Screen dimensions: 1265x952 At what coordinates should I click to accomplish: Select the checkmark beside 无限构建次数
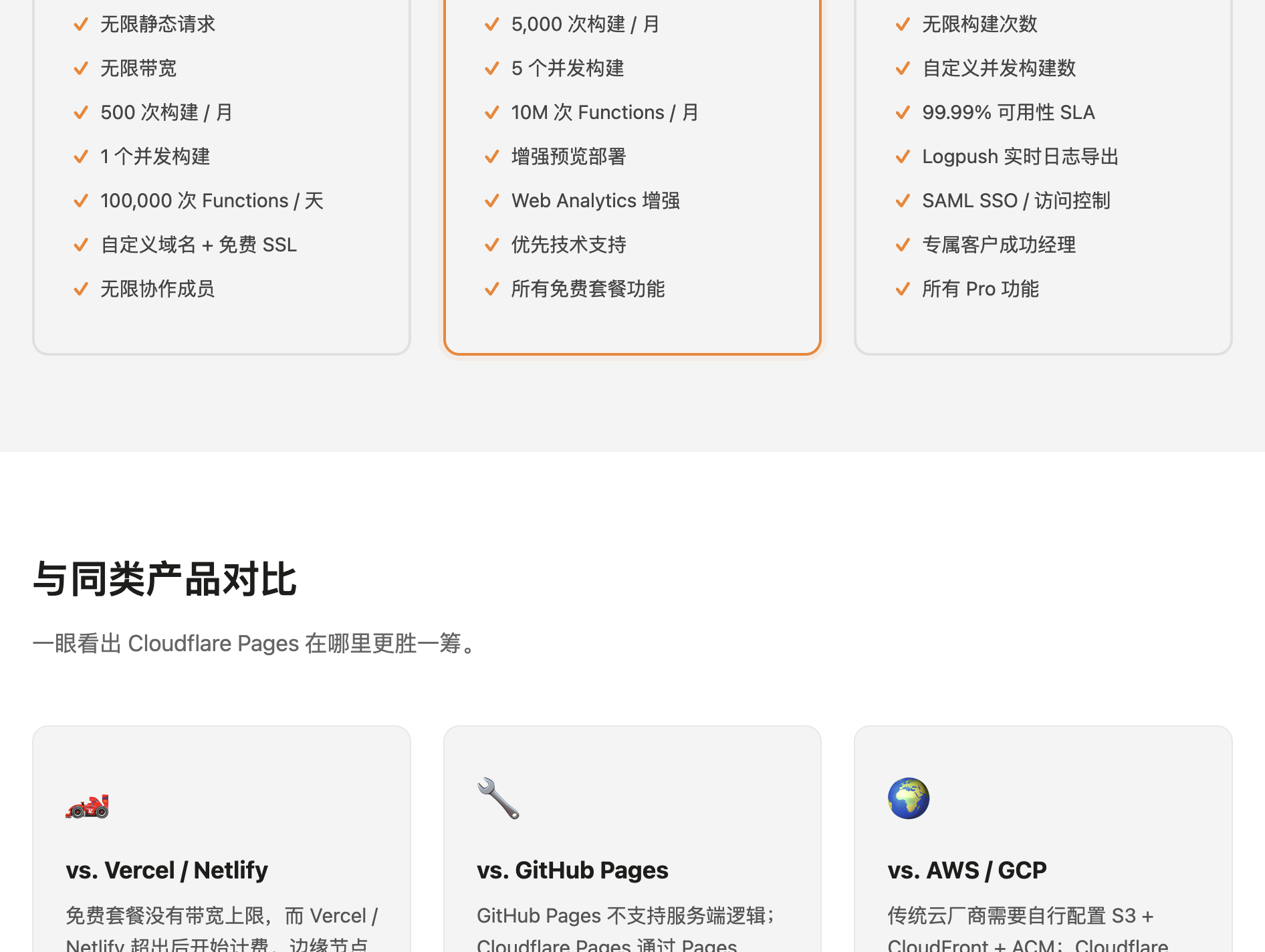pyautogui.click(x=903, y=25)
